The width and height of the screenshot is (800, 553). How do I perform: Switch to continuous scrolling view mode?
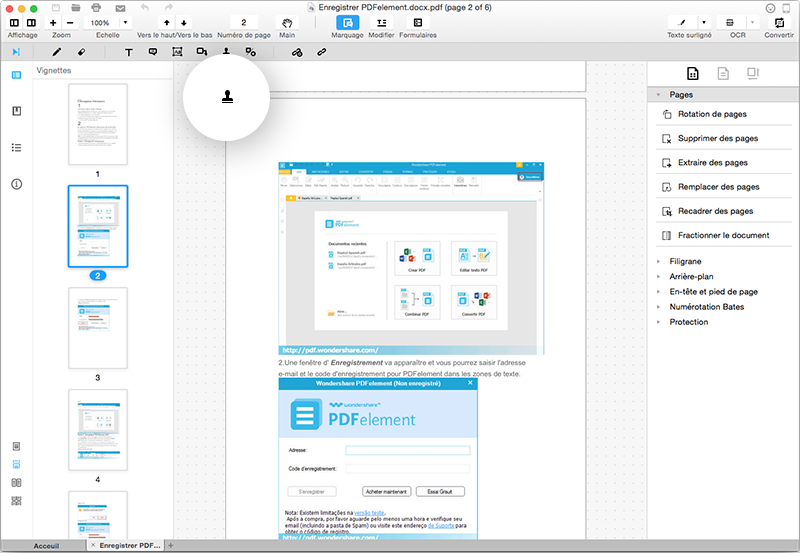click(x=16, y=464)
